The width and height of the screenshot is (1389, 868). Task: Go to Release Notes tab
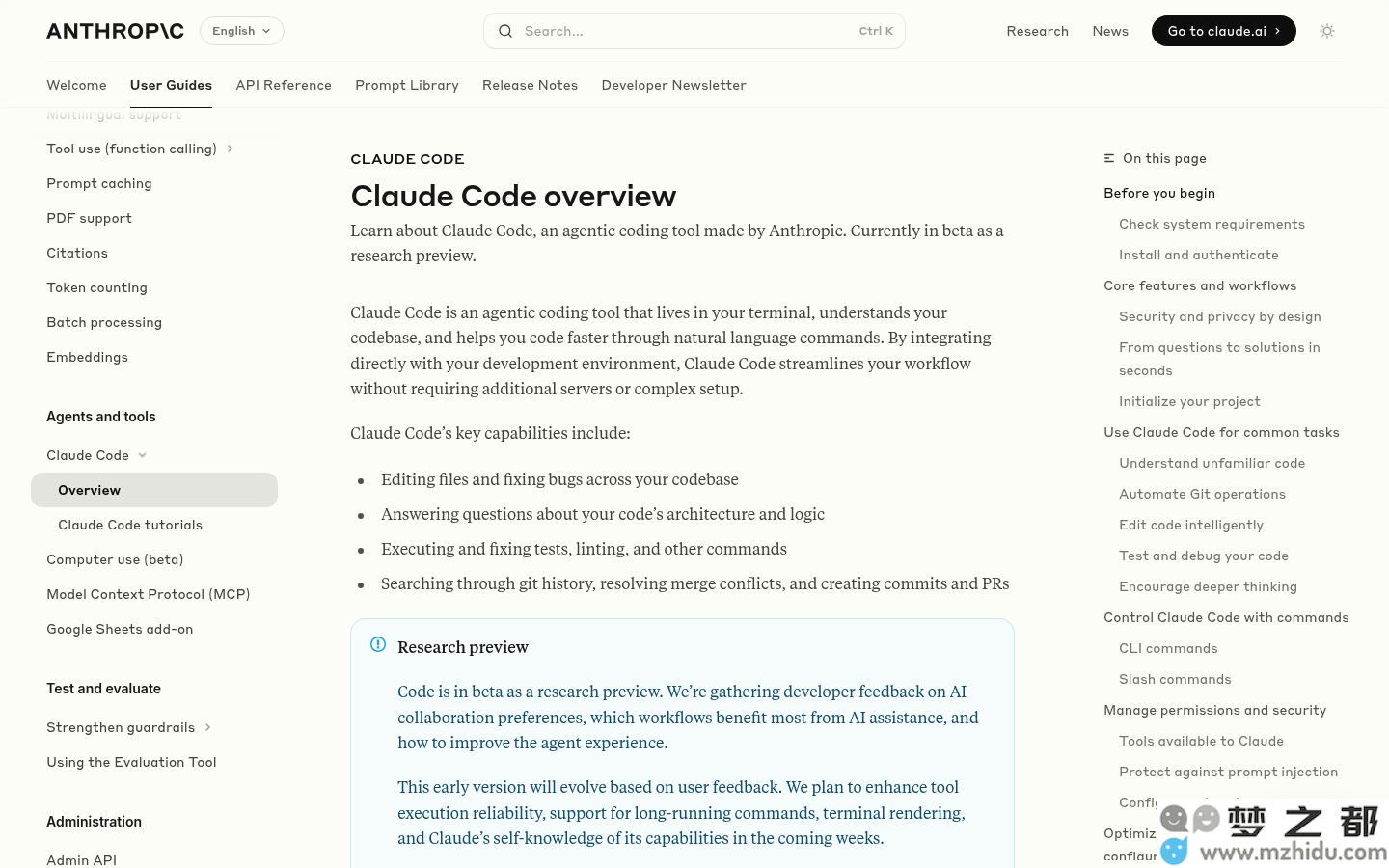pos(530,85)
